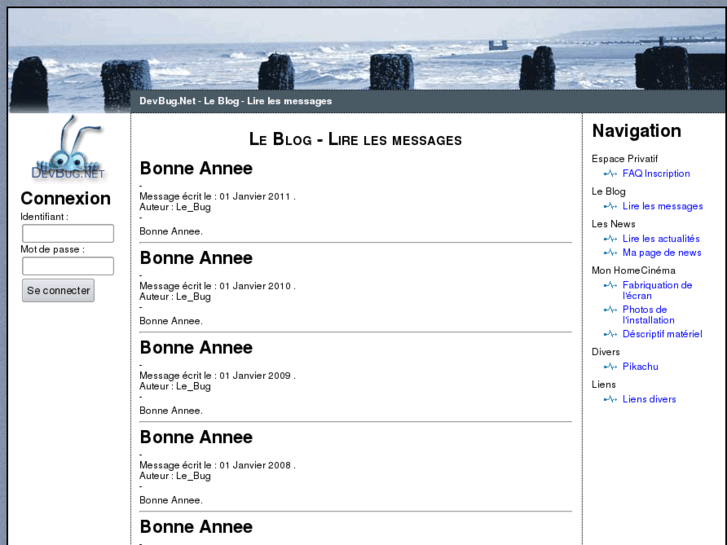Click the Navigation heading
The width and height of the screenshot is (727, 545).
coord(637,131)
